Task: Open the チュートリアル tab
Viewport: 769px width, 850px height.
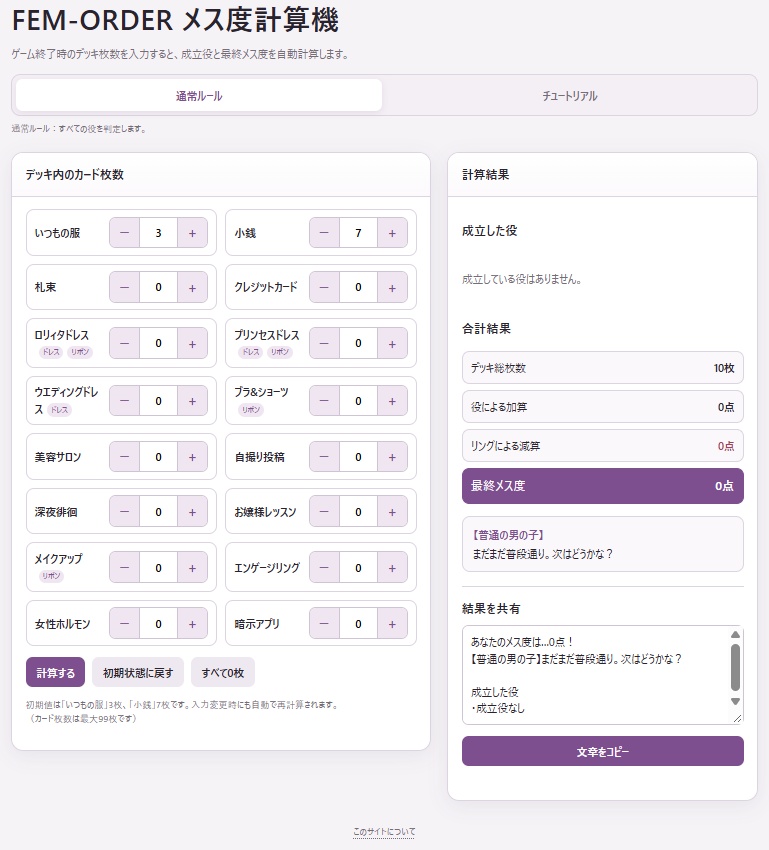Action: (x=570, y=95)
